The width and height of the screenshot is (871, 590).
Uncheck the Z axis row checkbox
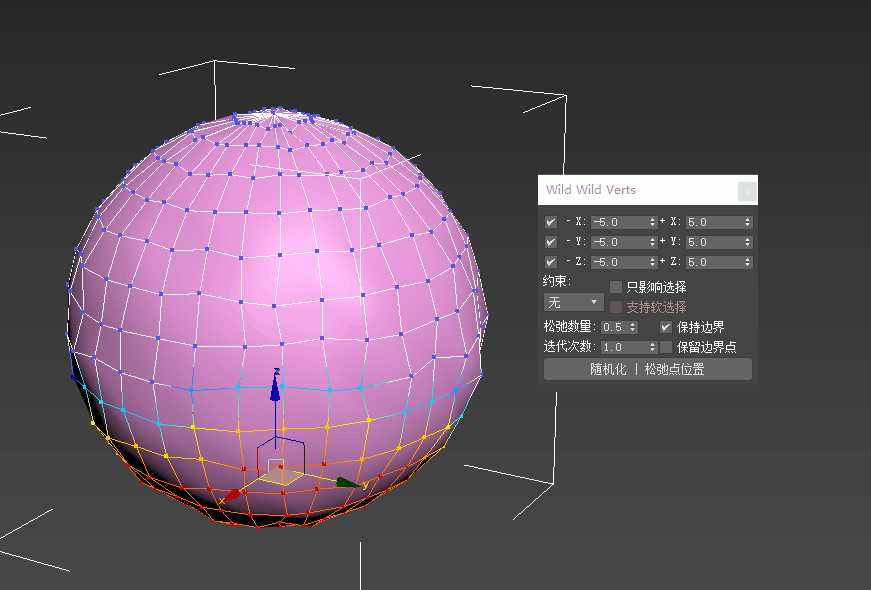click(x=550, y=262)
